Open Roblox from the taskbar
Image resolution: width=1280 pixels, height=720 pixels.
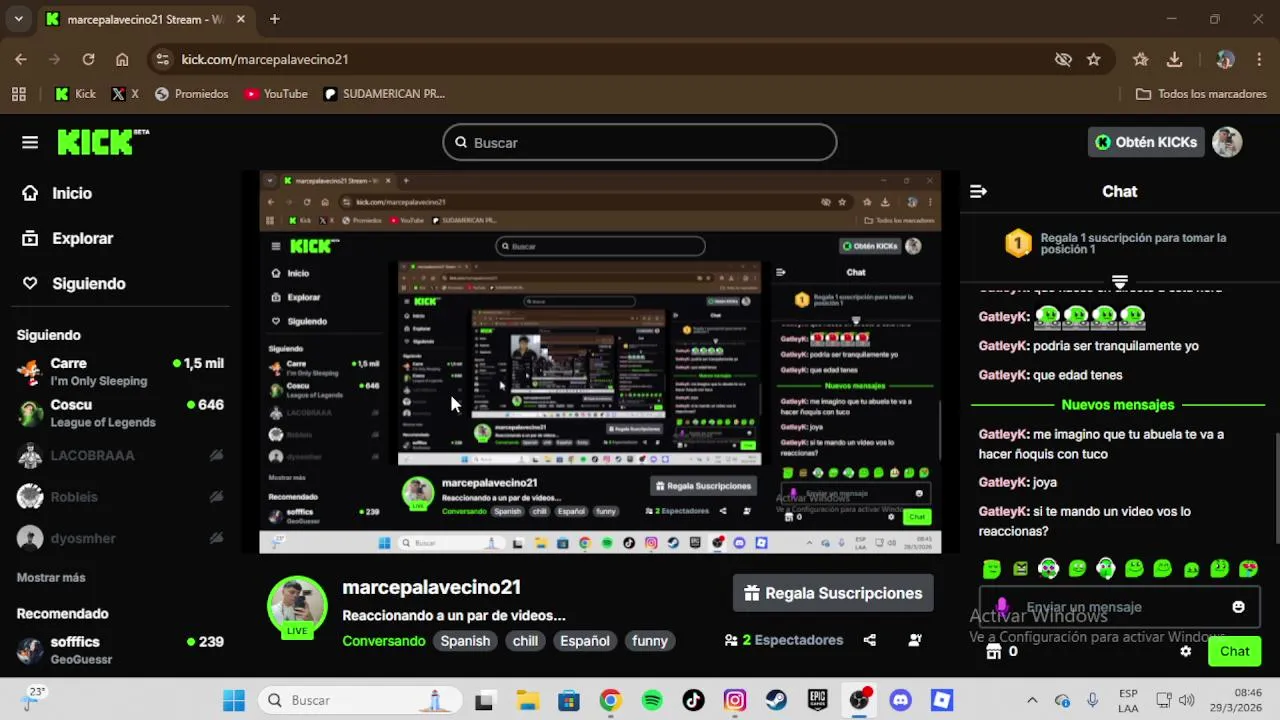pyautogui.click(x=942, y=700)
